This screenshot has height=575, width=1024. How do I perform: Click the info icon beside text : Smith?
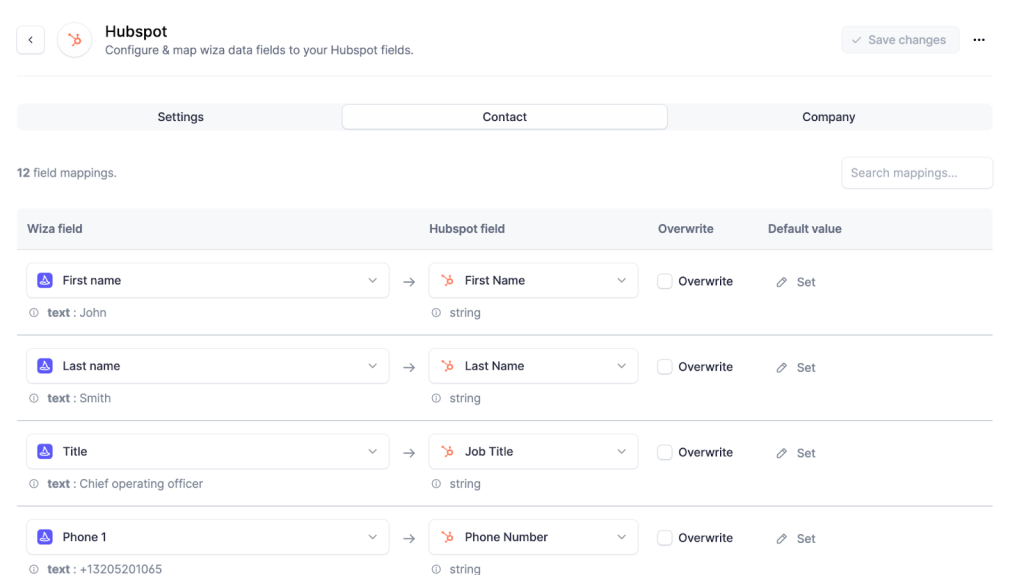34,398
